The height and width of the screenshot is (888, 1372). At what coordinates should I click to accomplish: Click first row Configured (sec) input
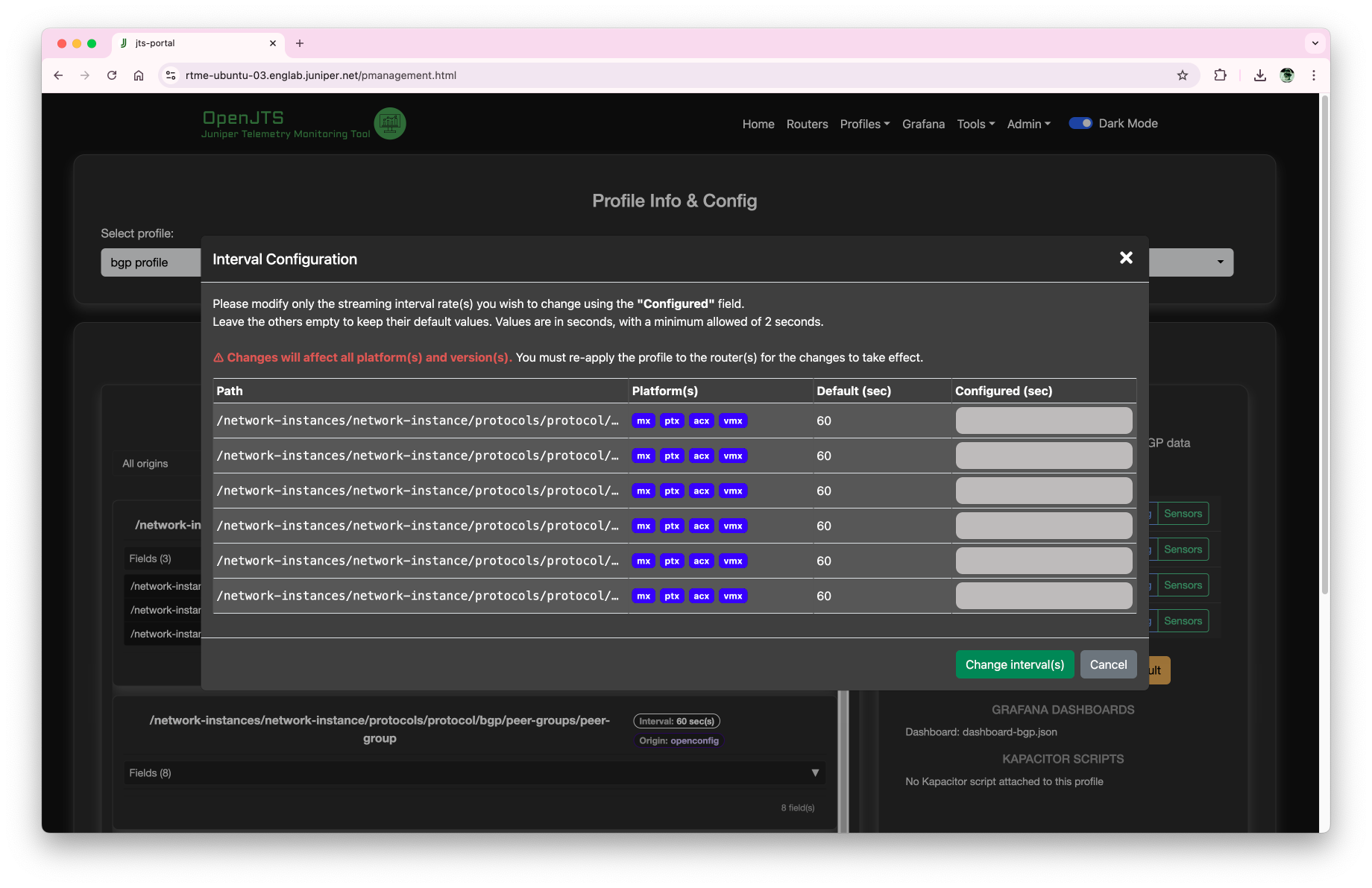point(1043,421)
